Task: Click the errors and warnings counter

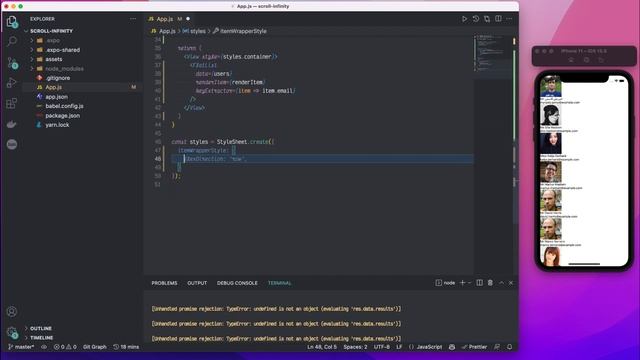Action: tap(65, 347)
